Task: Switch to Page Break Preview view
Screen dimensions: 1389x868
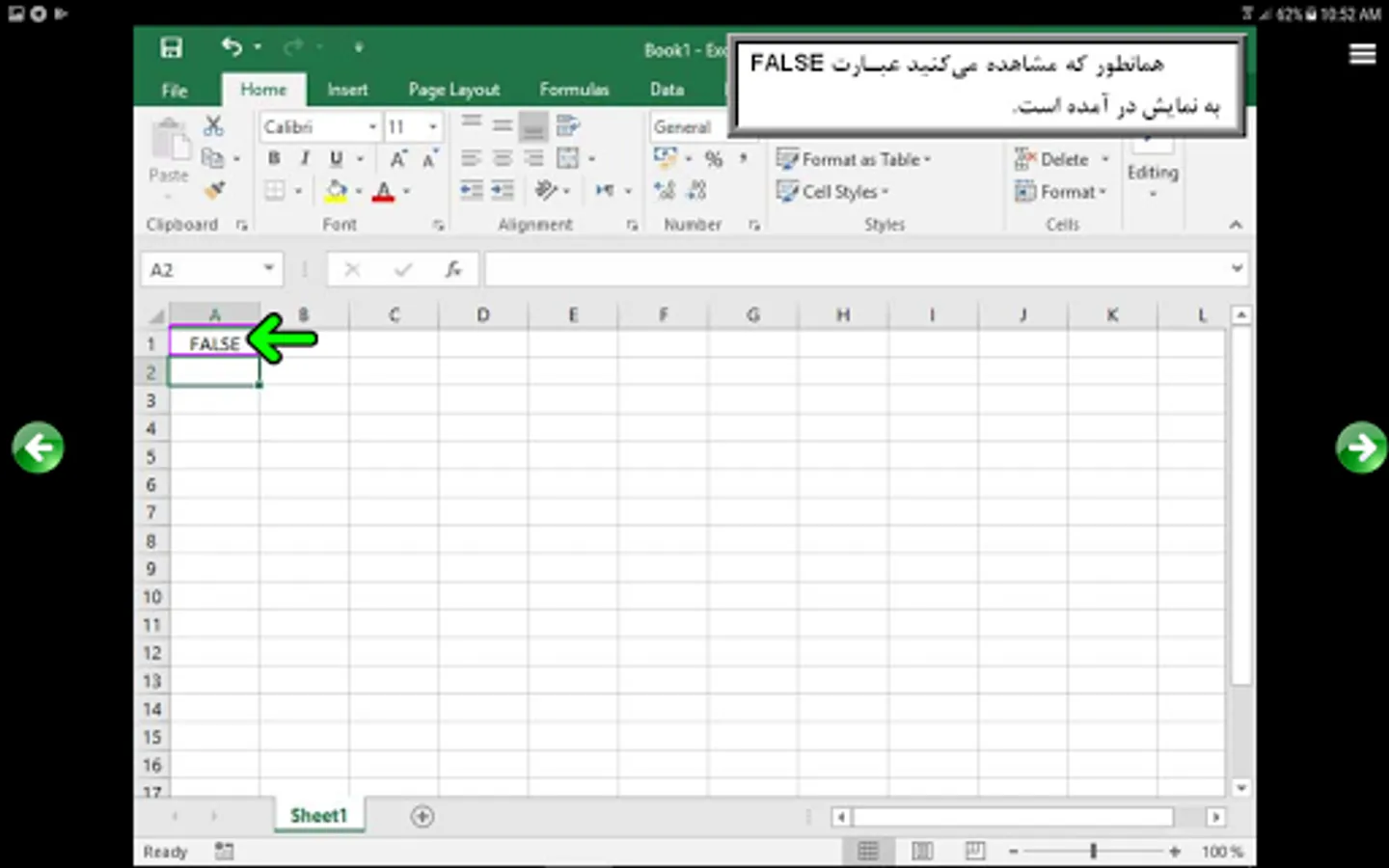Action: (x=975, y=851)
